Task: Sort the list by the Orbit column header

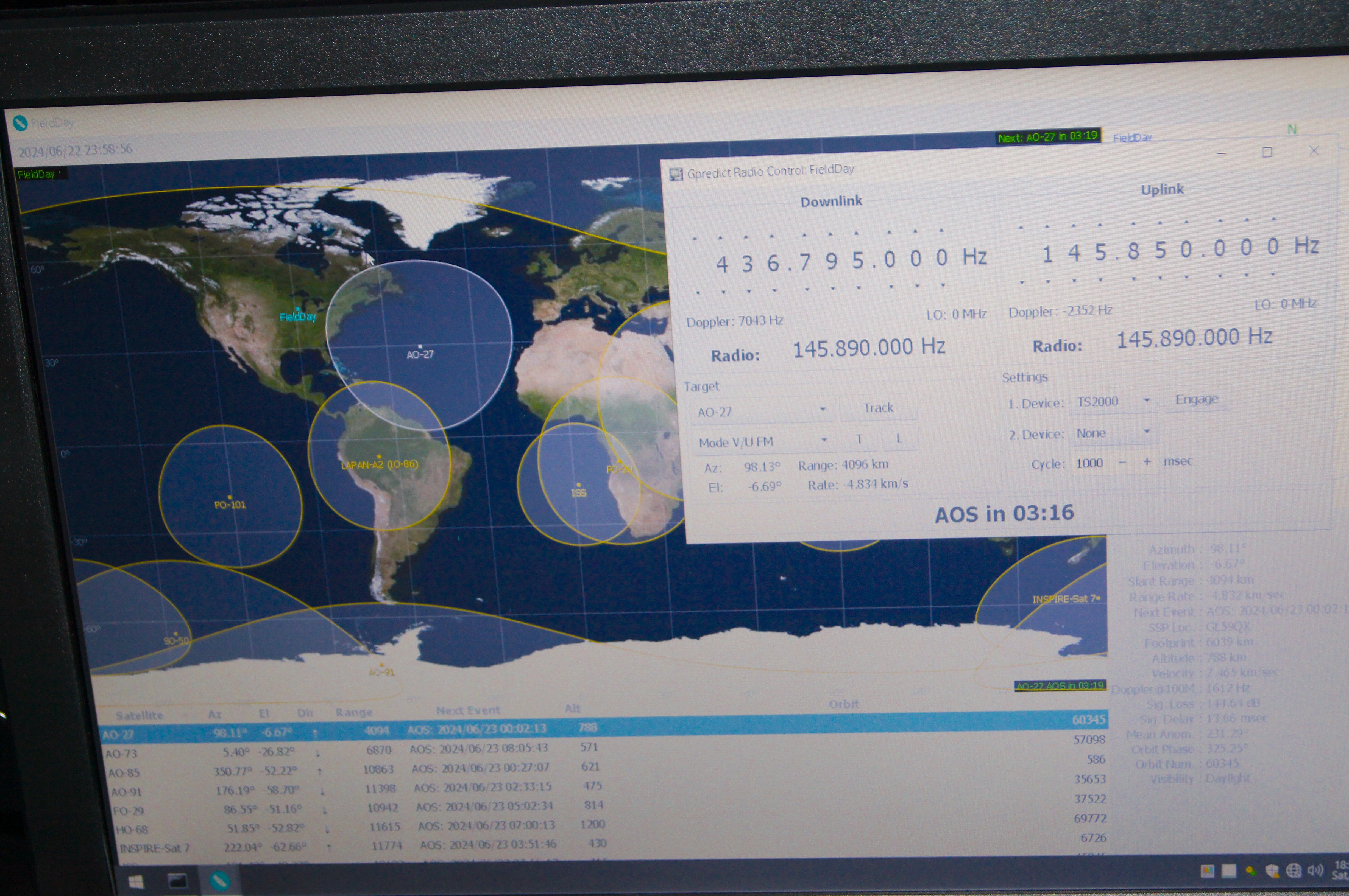Action: pos(844,704)
